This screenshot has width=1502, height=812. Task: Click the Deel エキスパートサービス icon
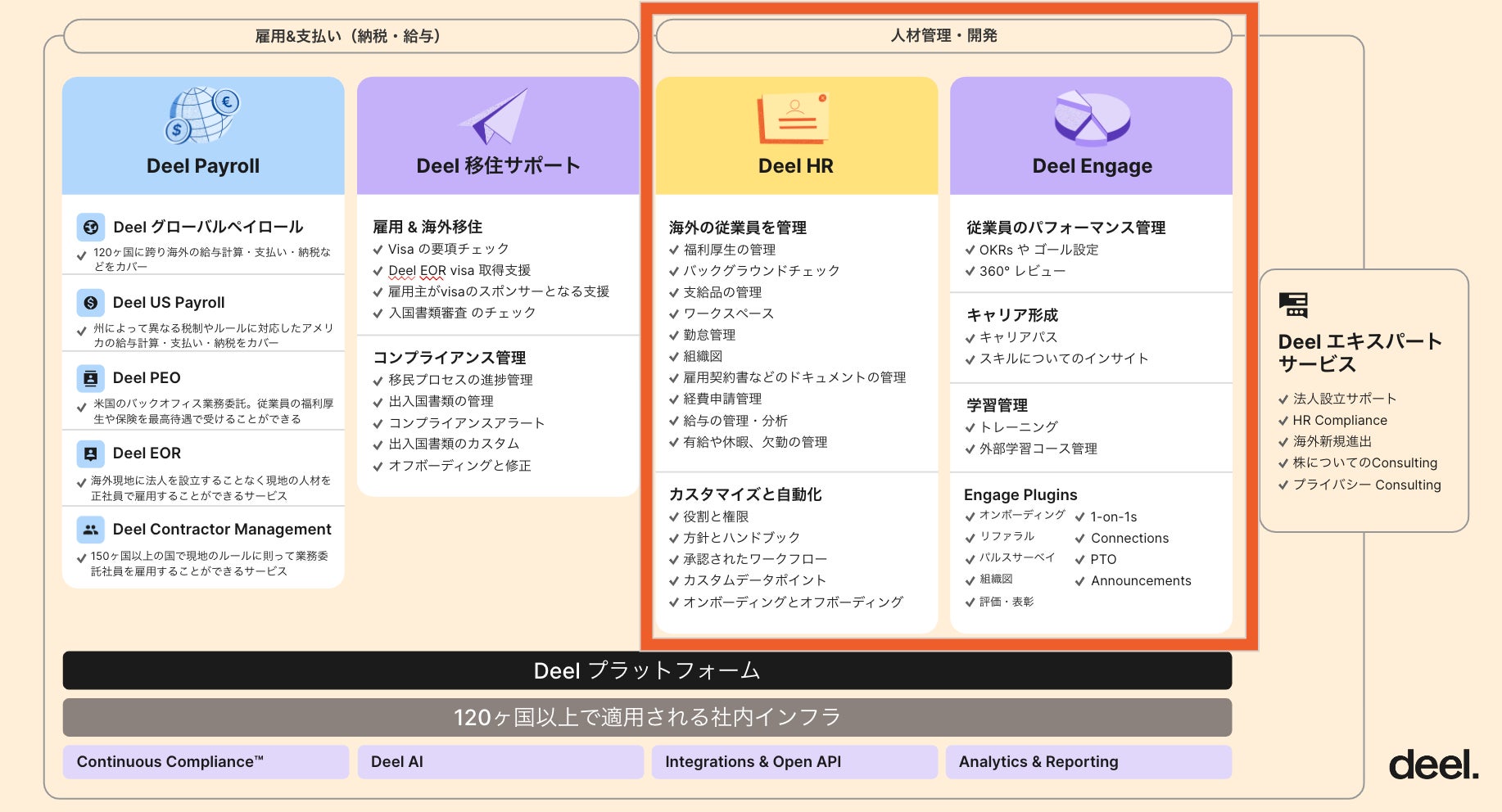click(x=1293, y=304)
